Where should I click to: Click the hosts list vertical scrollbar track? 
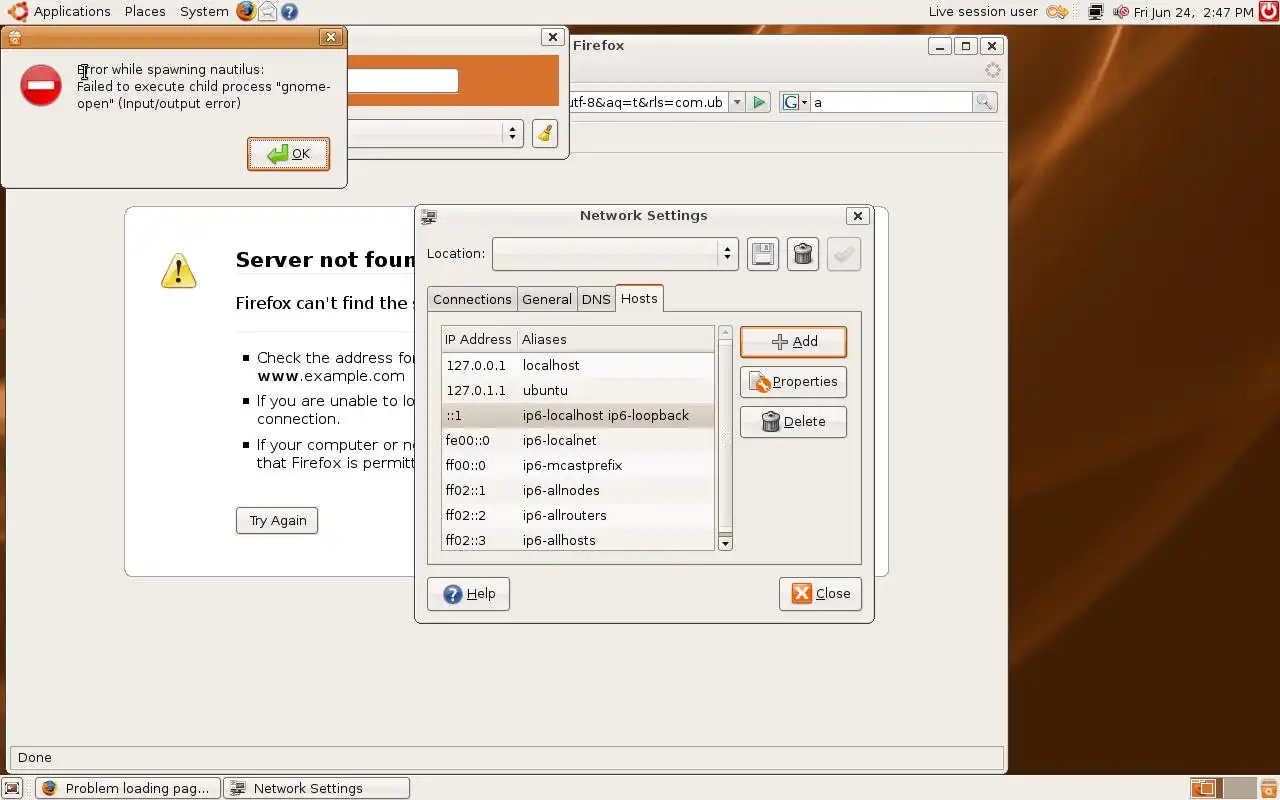tap(726, 438)
